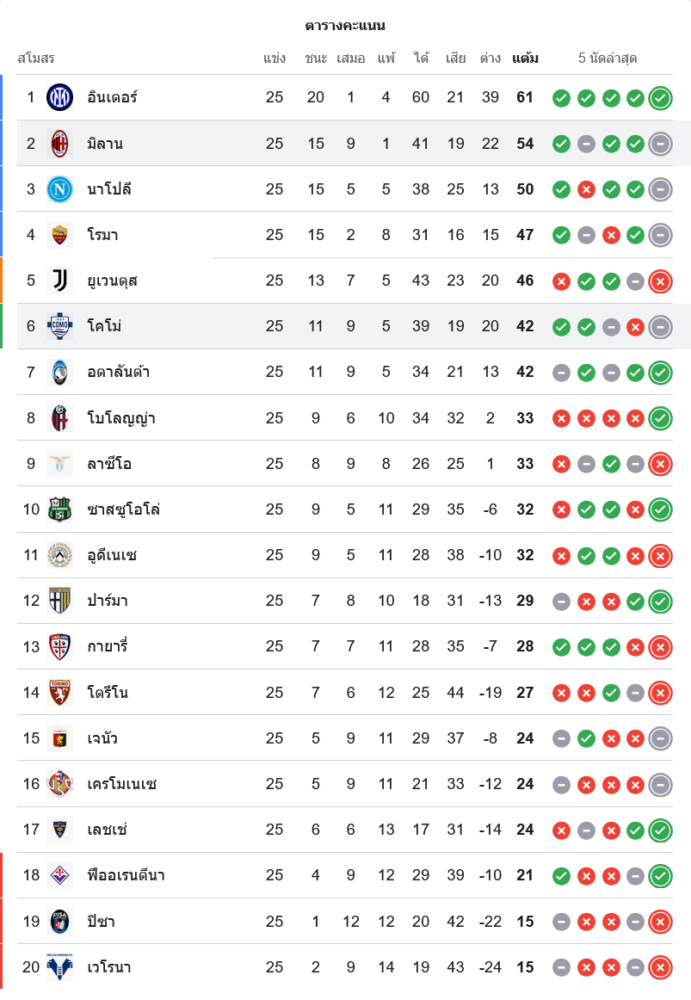Click Juventus's latest match loss indicator
The image size is (691, 1000).
(x=660, y=281)
